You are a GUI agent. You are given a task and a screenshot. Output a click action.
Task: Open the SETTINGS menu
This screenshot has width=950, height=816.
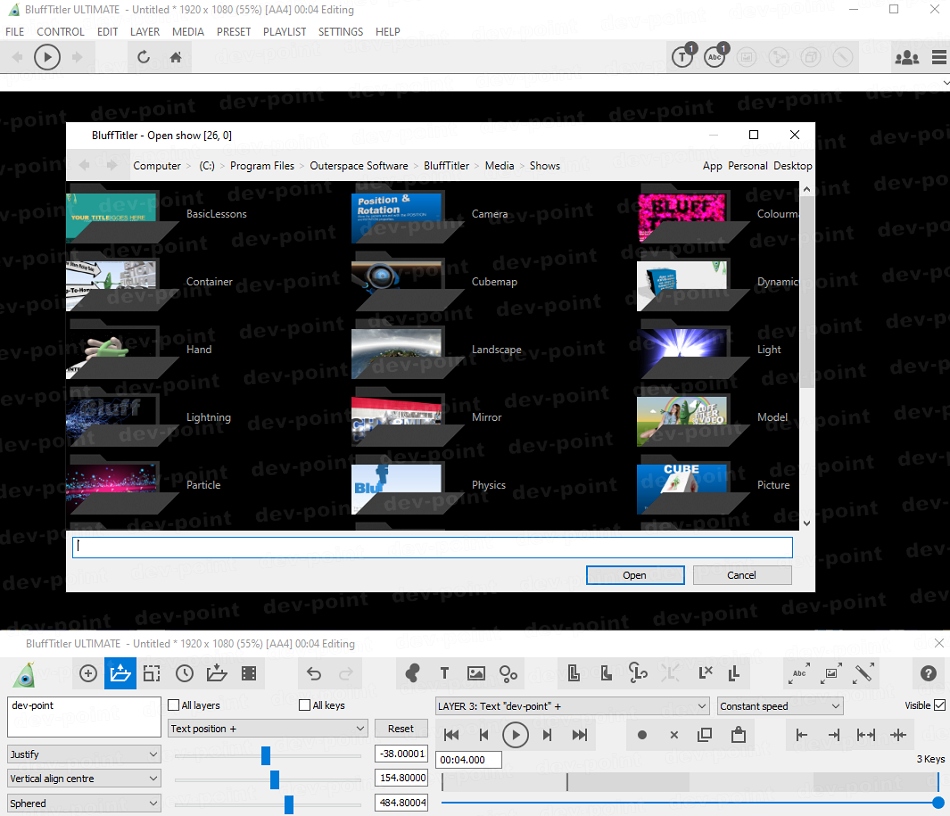point(340,32)
